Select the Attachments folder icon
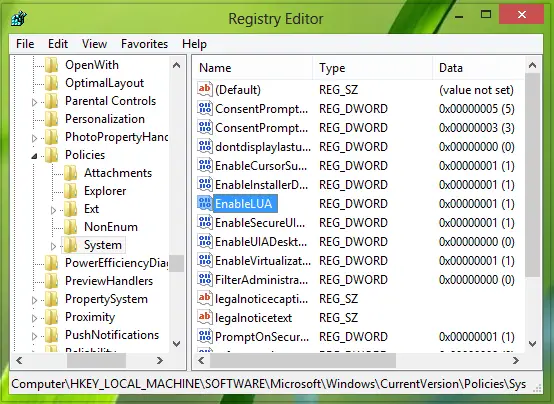554x404 pixels. pos(71,173)
